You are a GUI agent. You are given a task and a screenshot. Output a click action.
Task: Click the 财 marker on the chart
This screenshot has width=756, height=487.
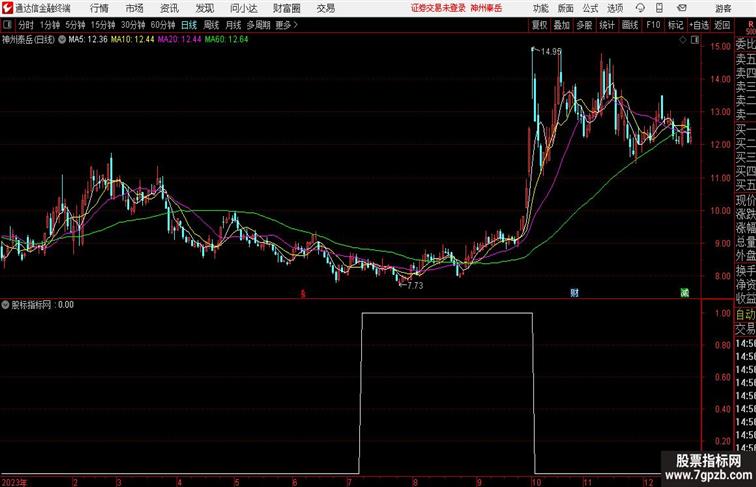pyautogui.click(x=574, y=293)
